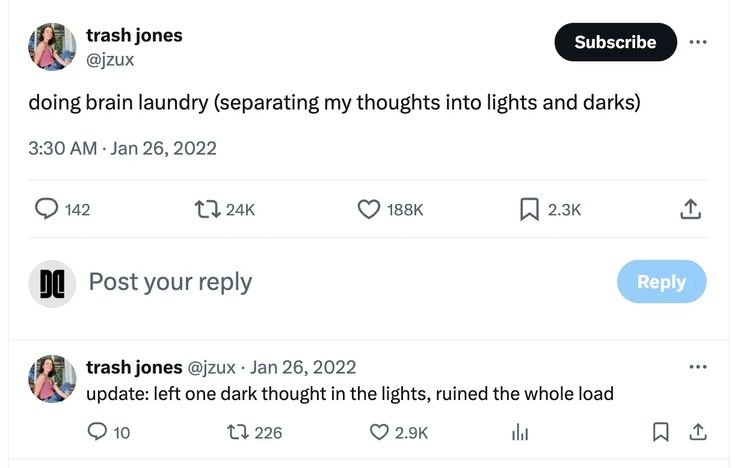Bookmark the main tweet
Screen dimensions: 735x468
pyautogui.click(x=529, y=209)
